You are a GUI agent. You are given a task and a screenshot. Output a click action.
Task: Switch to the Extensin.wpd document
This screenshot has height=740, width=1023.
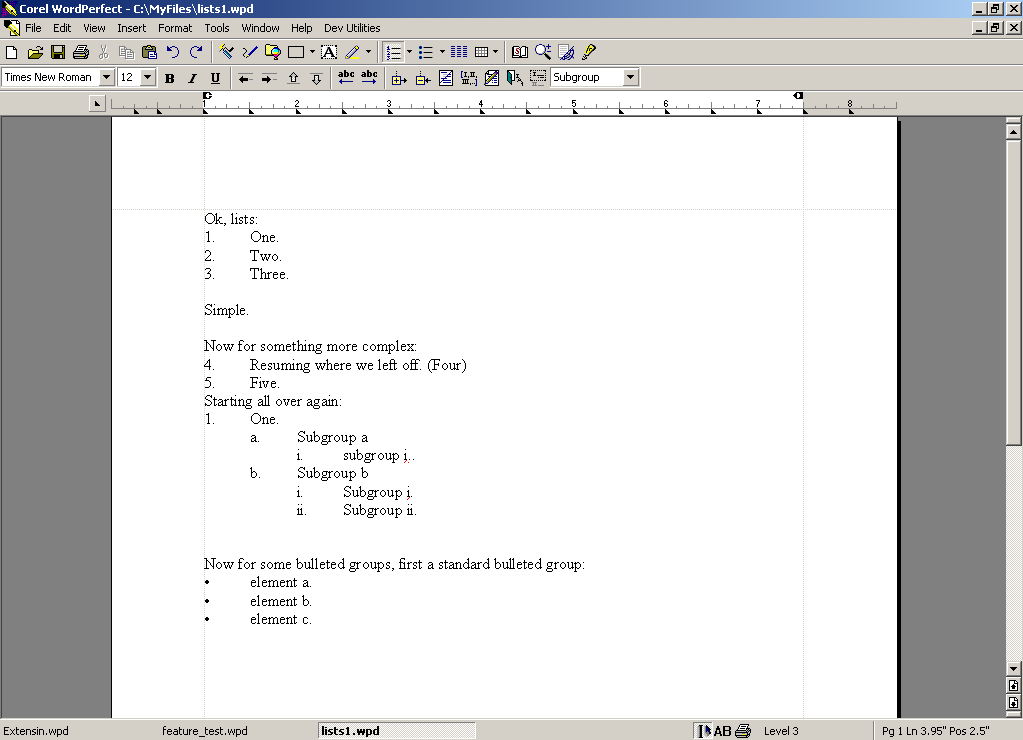[x=36, y=731]
